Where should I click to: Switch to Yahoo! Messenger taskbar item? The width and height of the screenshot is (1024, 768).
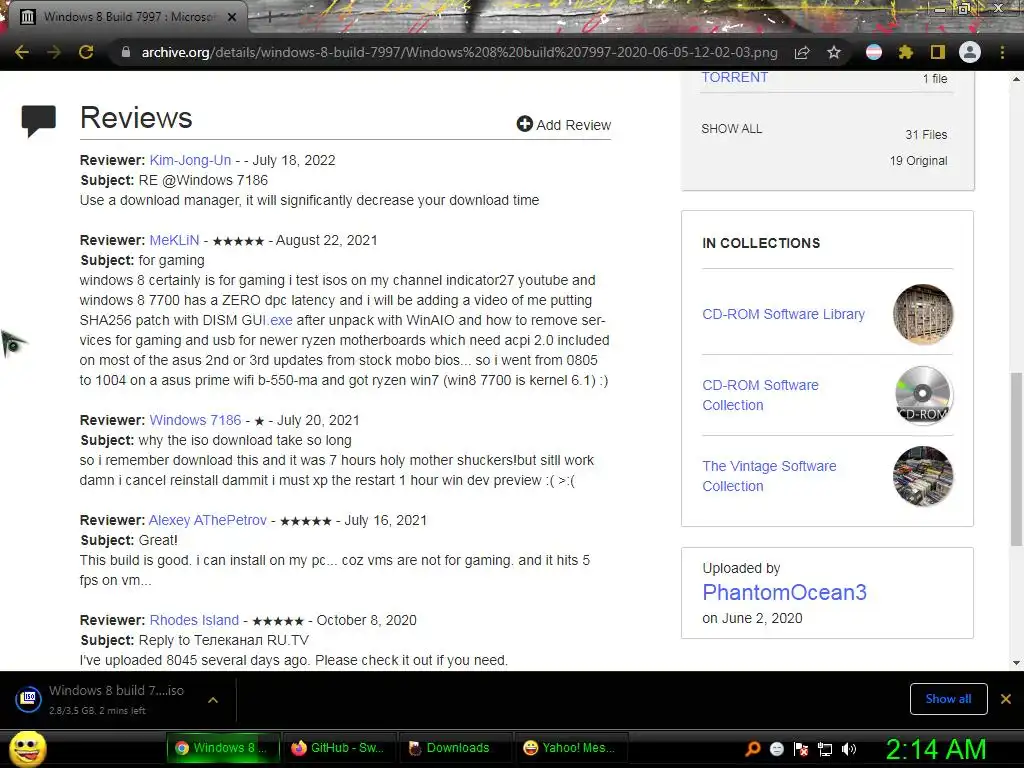click(x=571, y=748)
